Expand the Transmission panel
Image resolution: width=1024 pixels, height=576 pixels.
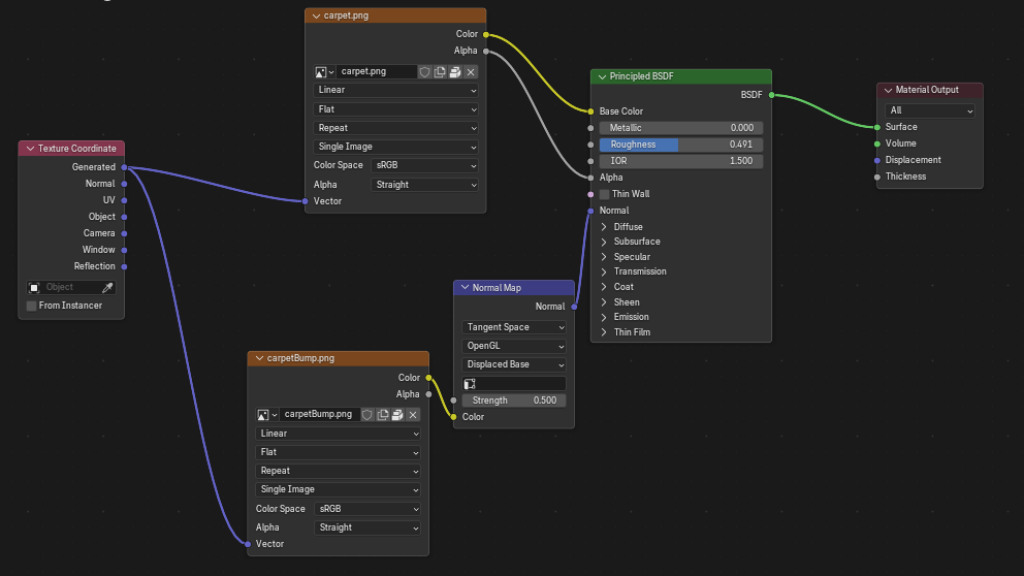click(603, 272)
